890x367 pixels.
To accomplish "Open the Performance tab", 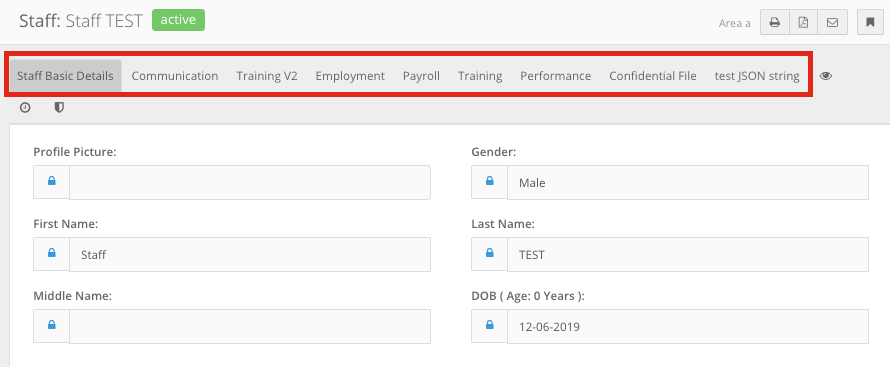I will click(556, 76).
